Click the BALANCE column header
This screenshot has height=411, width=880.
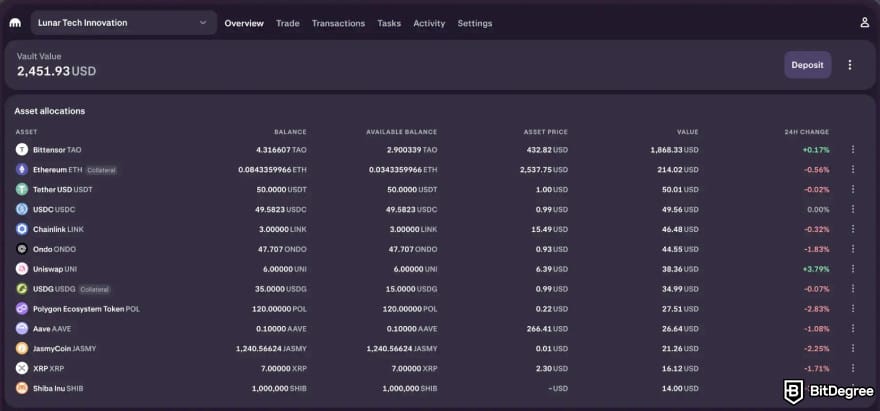pos(290,132)
